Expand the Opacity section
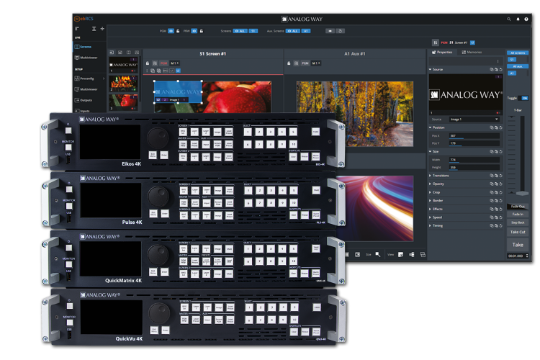Screen dimensions: 540x360 (x=430, y=184)
